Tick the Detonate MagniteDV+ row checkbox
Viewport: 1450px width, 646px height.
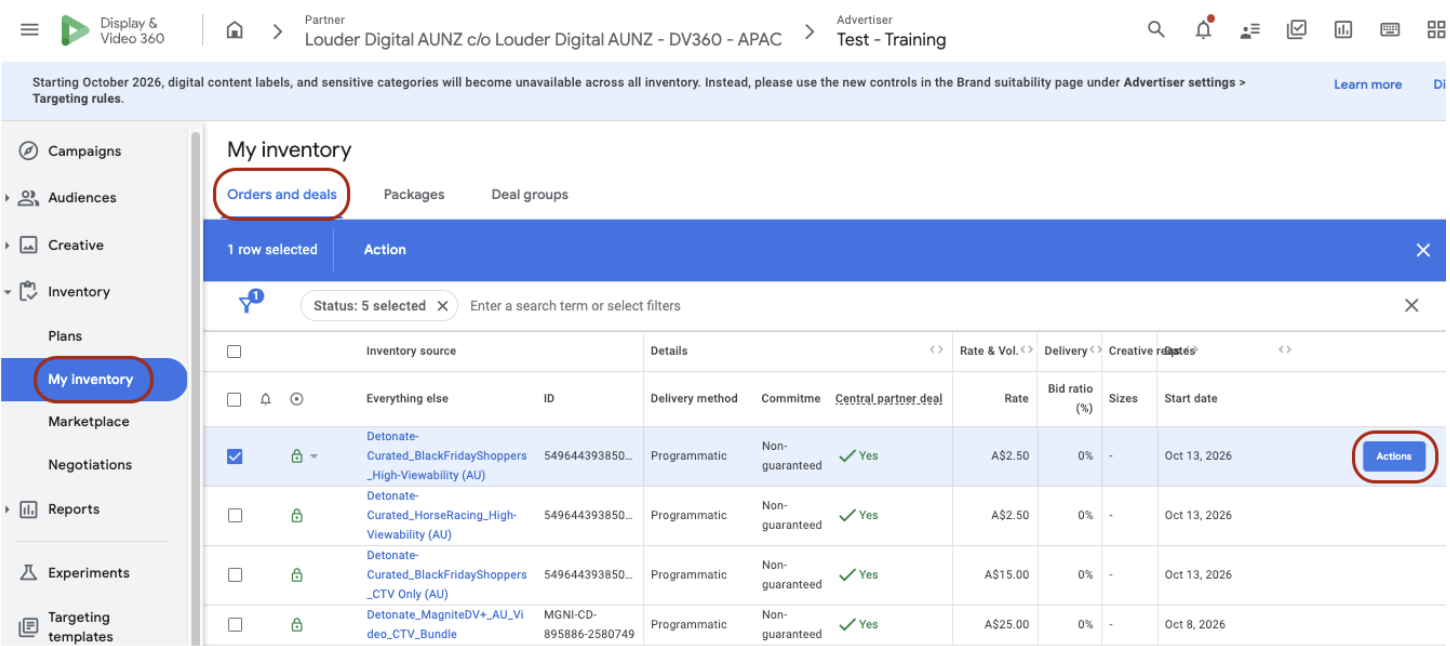tap(234, 625)
